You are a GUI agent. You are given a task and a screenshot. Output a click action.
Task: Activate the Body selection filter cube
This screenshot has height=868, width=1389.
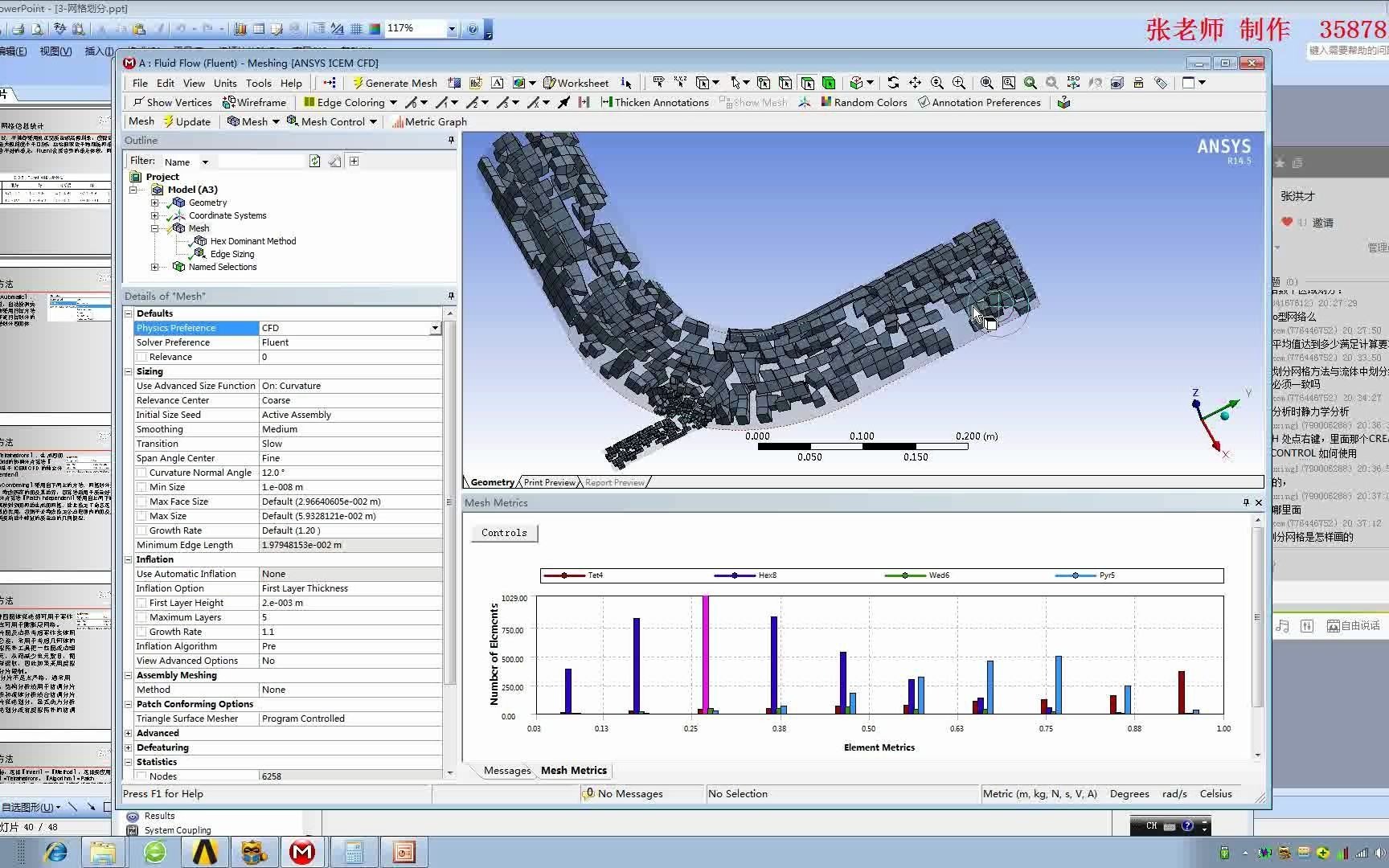(828, 83)
